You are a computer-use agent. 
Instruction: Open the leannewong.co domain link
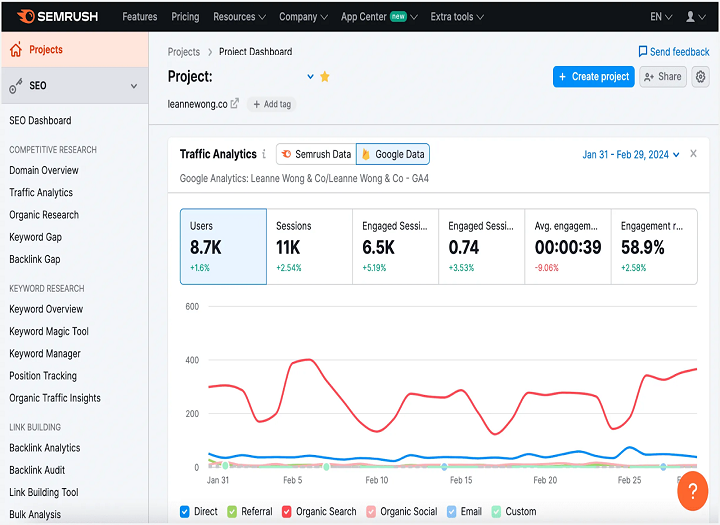coord(197,104)
